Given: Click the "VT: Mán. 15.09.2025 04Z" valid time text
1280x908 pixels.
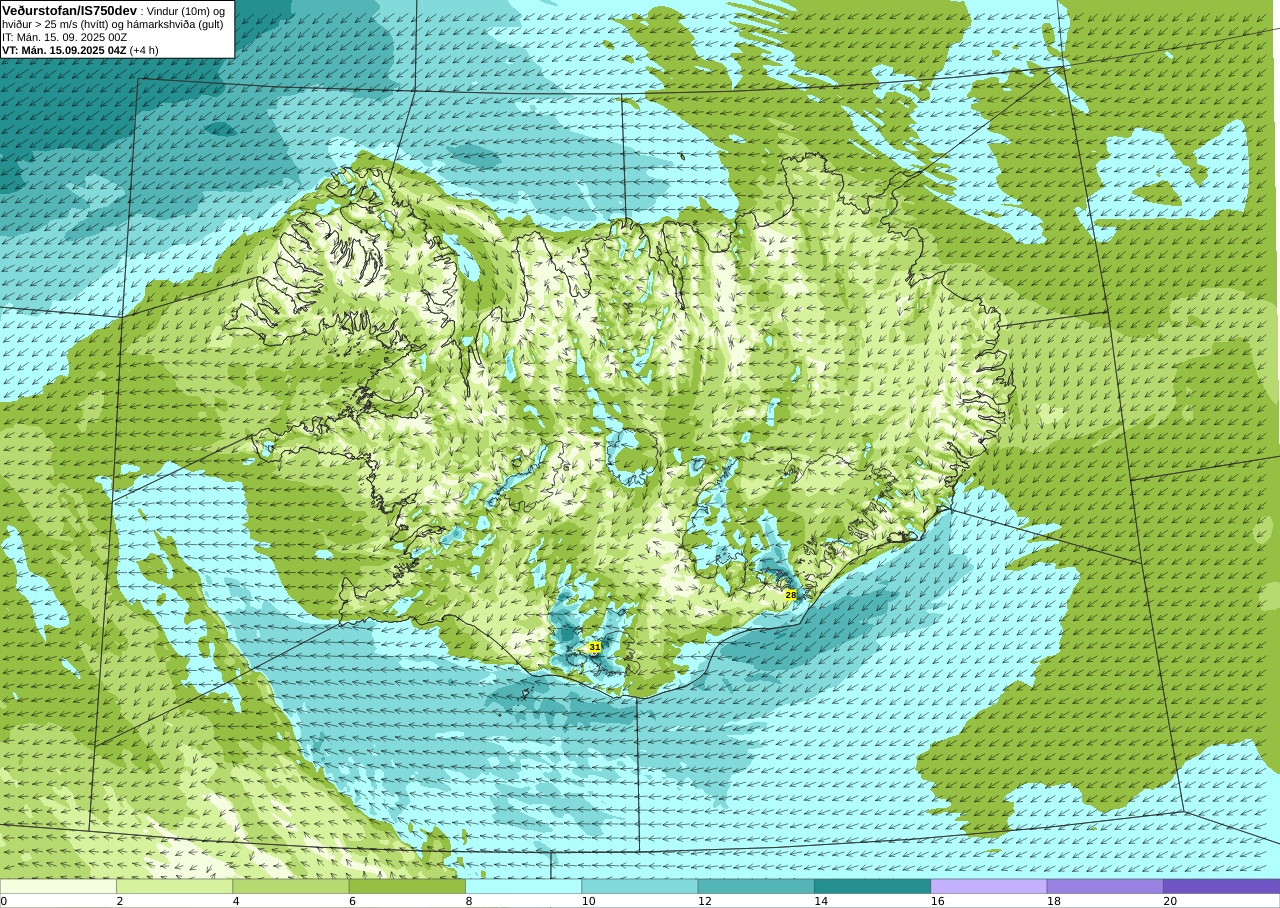Looking at the screenshot, I should coord(64,50).
